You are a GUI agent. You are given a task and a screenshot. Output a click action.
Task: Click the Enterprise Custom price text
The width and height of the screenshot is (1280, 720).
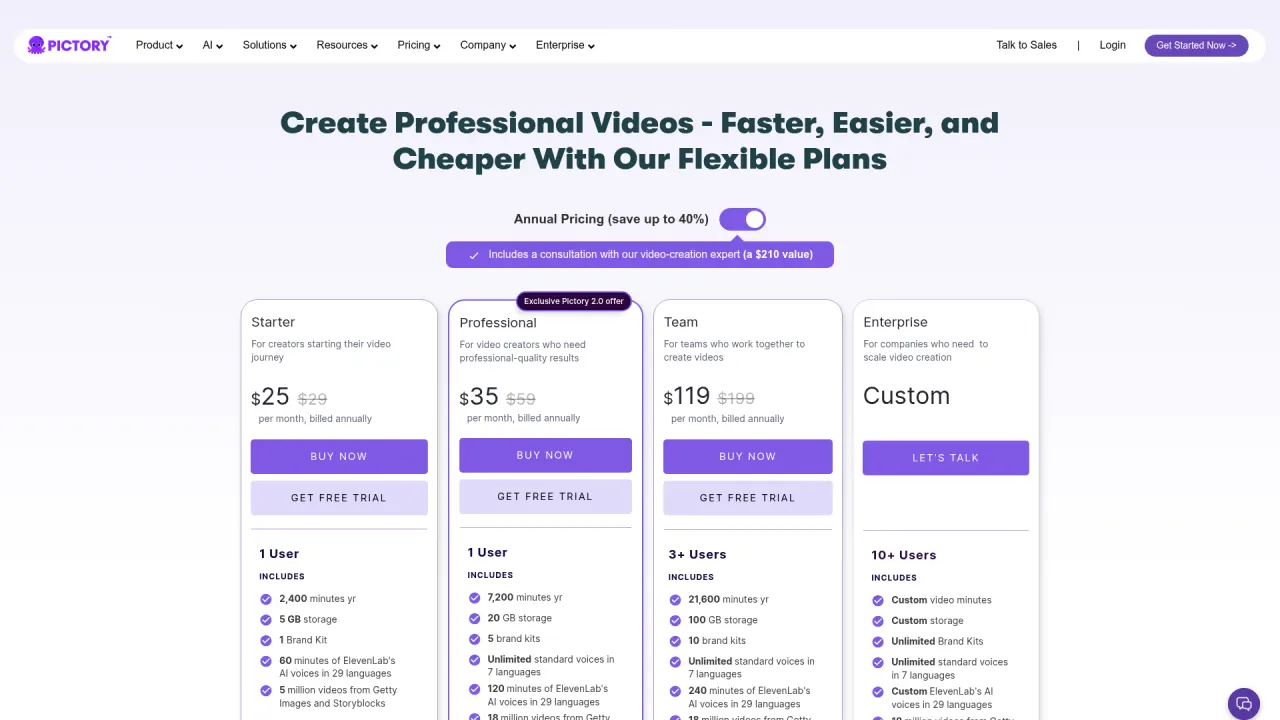tap(906, 396)
